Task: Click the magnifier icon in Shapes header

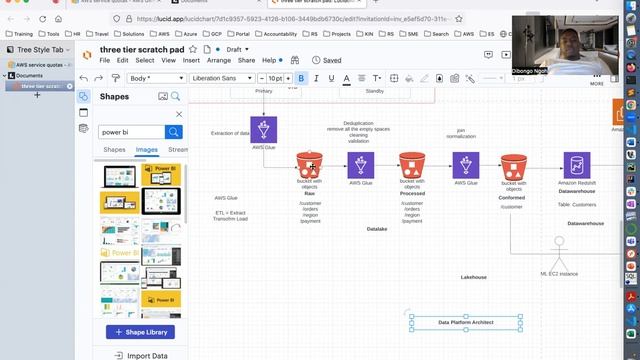Action: point(176,96)
